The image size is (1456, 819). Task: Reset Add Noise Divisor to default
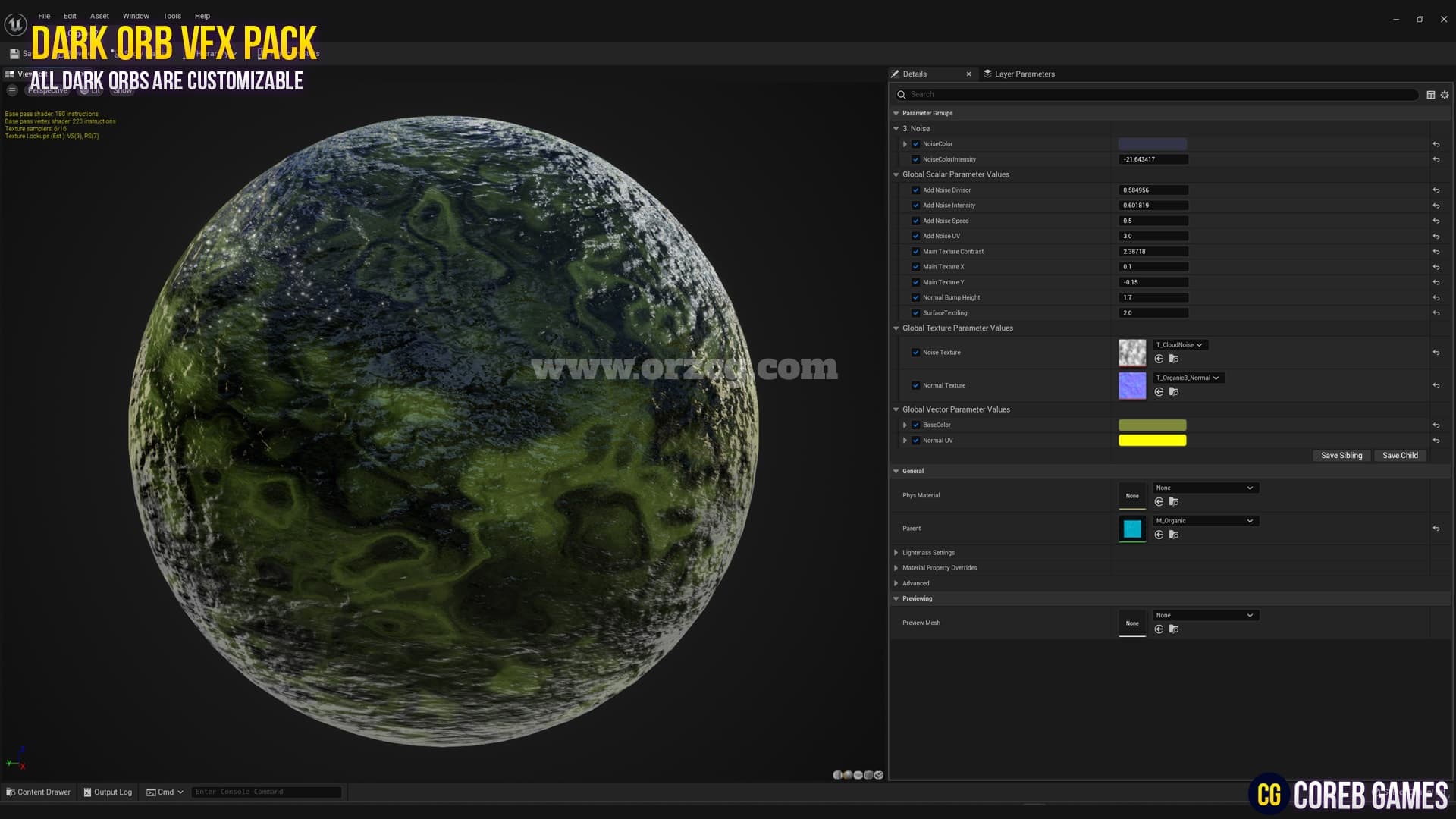tap(1436, 190)
